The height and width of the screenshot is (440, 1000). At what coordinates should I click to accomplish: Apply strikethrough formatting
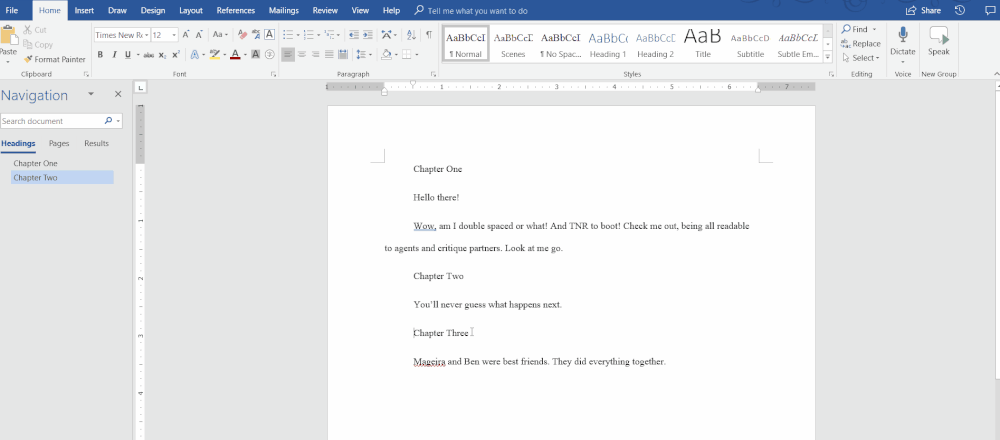click(x=148, y=55)
